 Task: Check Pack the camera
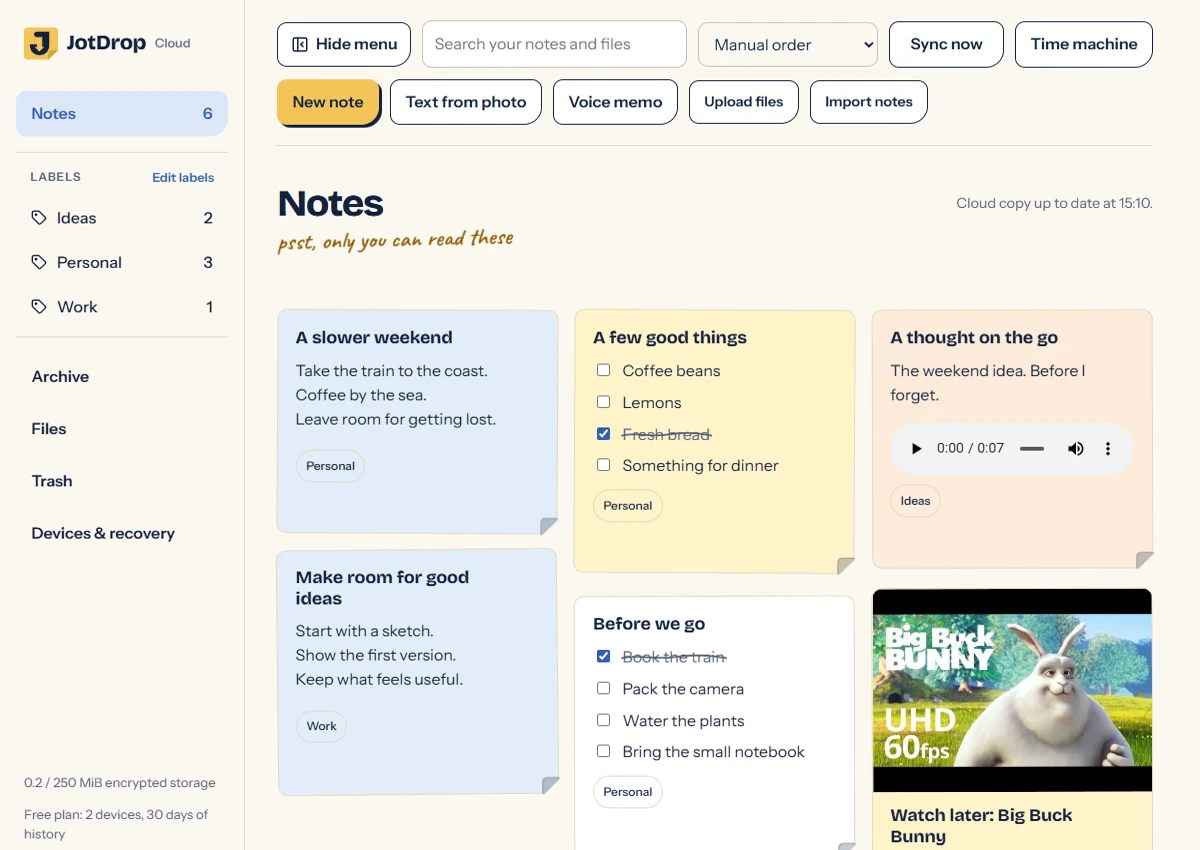click(x=603, y=688)
